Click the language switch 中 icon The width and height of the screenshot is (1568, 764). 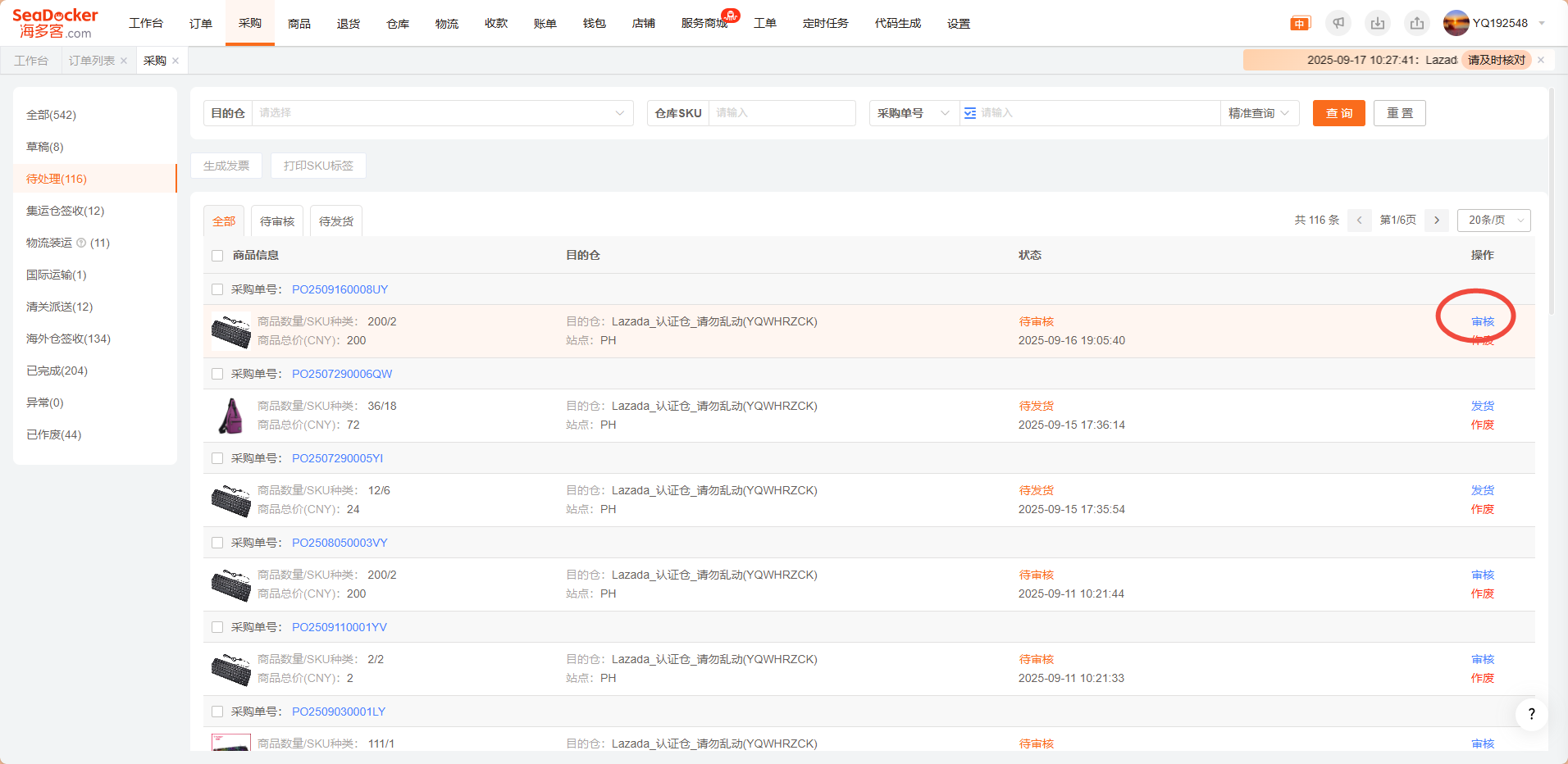[x=1300, y=24]
